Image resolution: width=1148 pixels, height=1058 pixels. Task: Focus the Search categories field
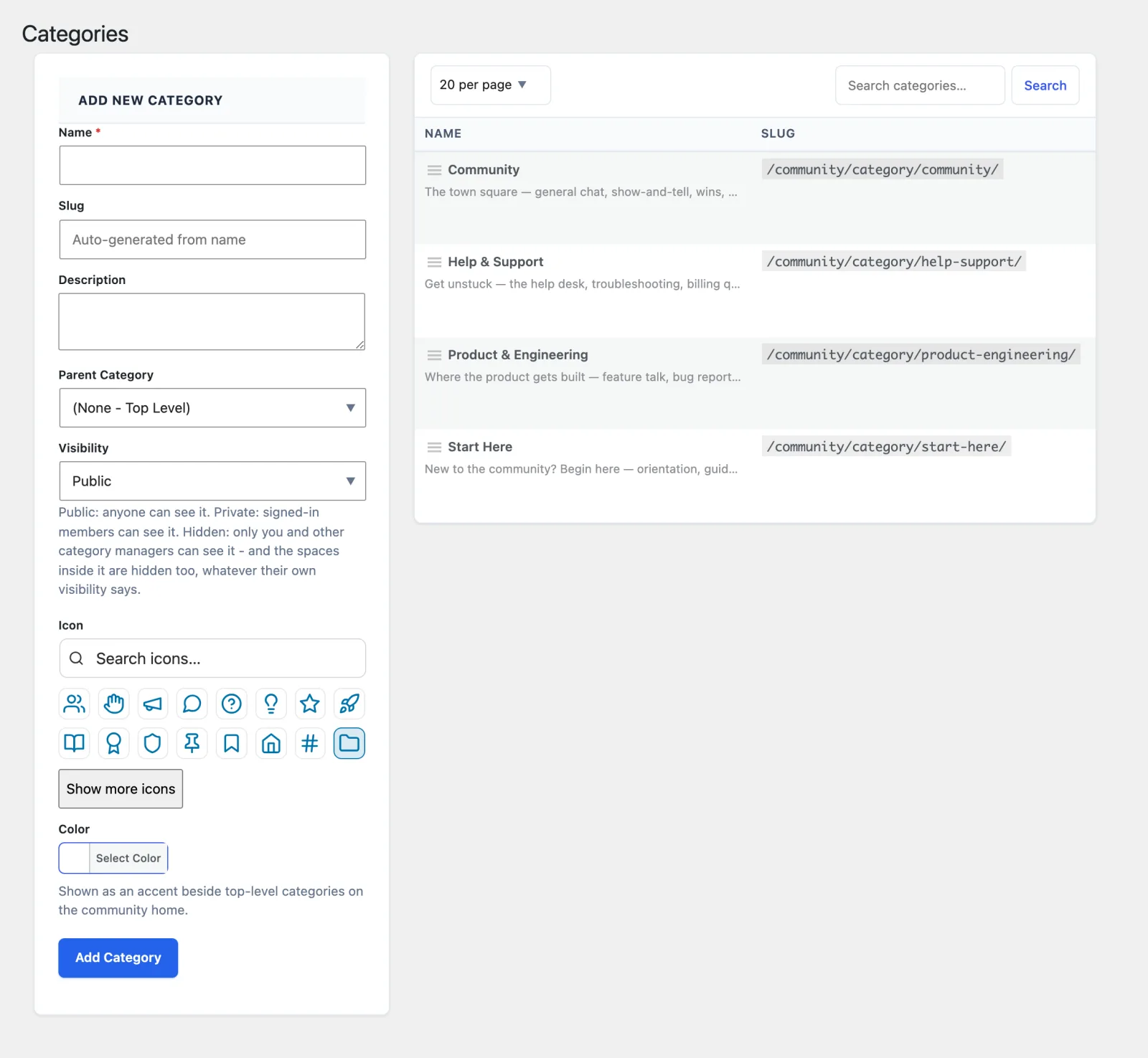pos(920,85)
